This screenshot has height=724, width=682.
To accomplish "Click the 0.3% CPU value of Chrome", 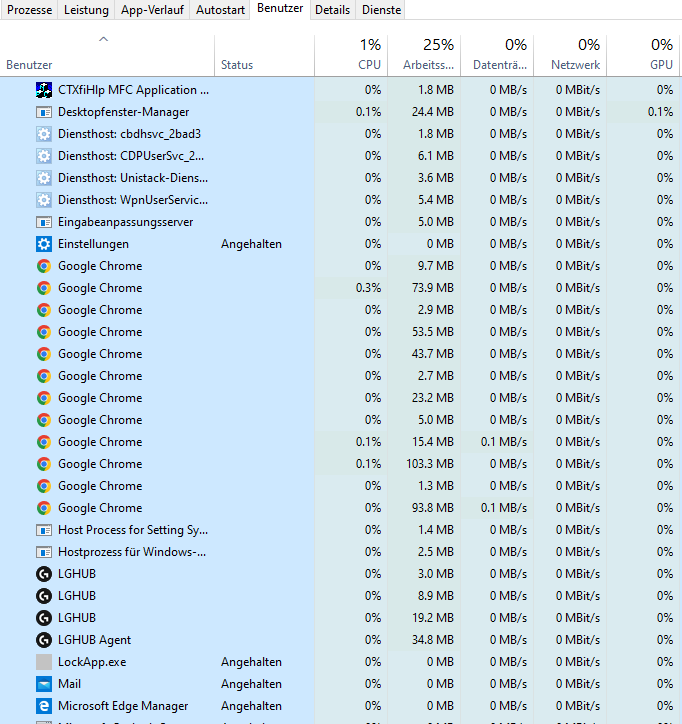I will pyautogui.click(x=368, y=288).
